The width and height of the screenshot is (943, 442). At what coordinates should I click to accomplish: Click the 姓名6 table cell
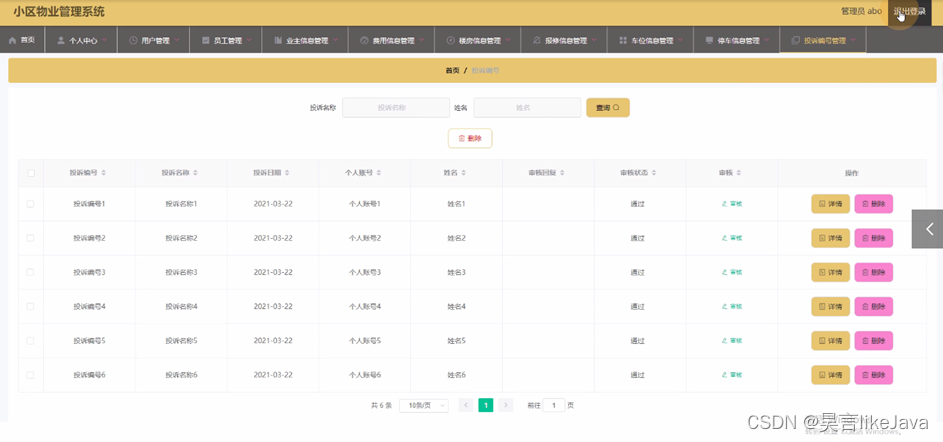(x=456, y=375)
